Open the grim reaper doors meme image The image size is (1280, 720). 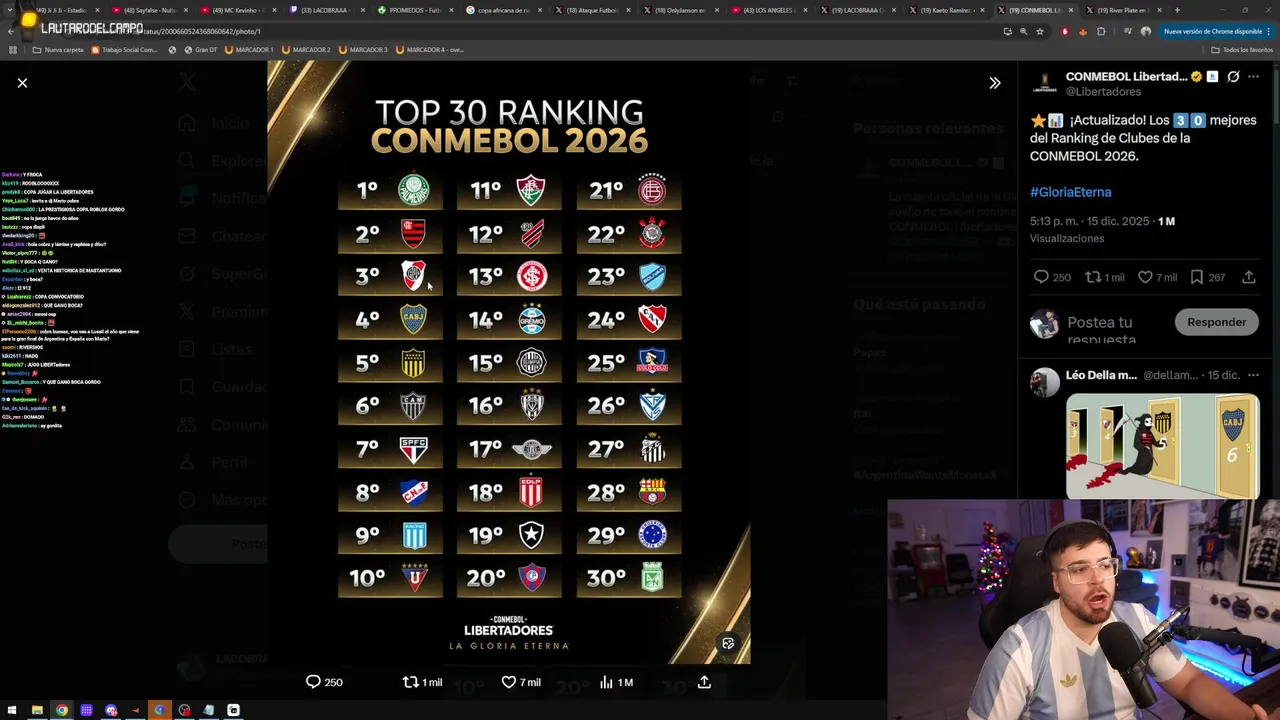click(x=1162, y=446)
